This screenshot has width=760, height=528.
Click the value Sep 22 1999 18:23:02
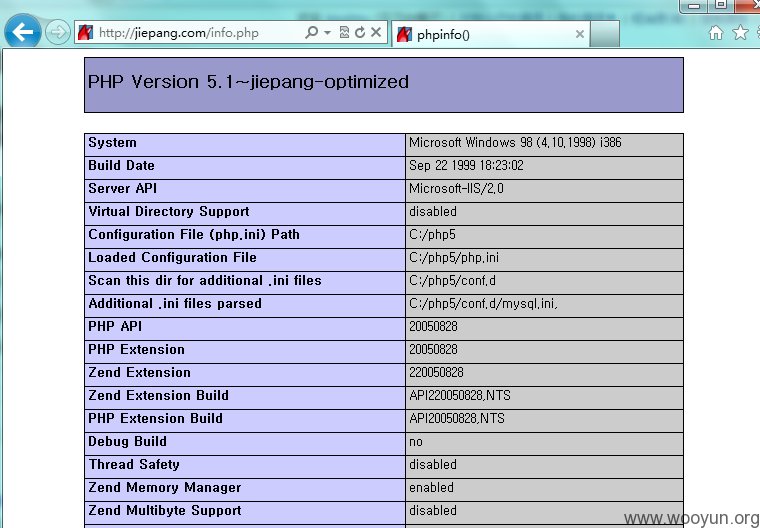[466, 165]
